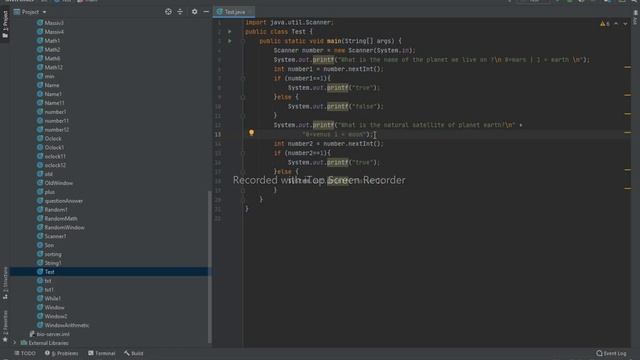Click the Project panel vertical scrollbar

(x=210, y=267)
